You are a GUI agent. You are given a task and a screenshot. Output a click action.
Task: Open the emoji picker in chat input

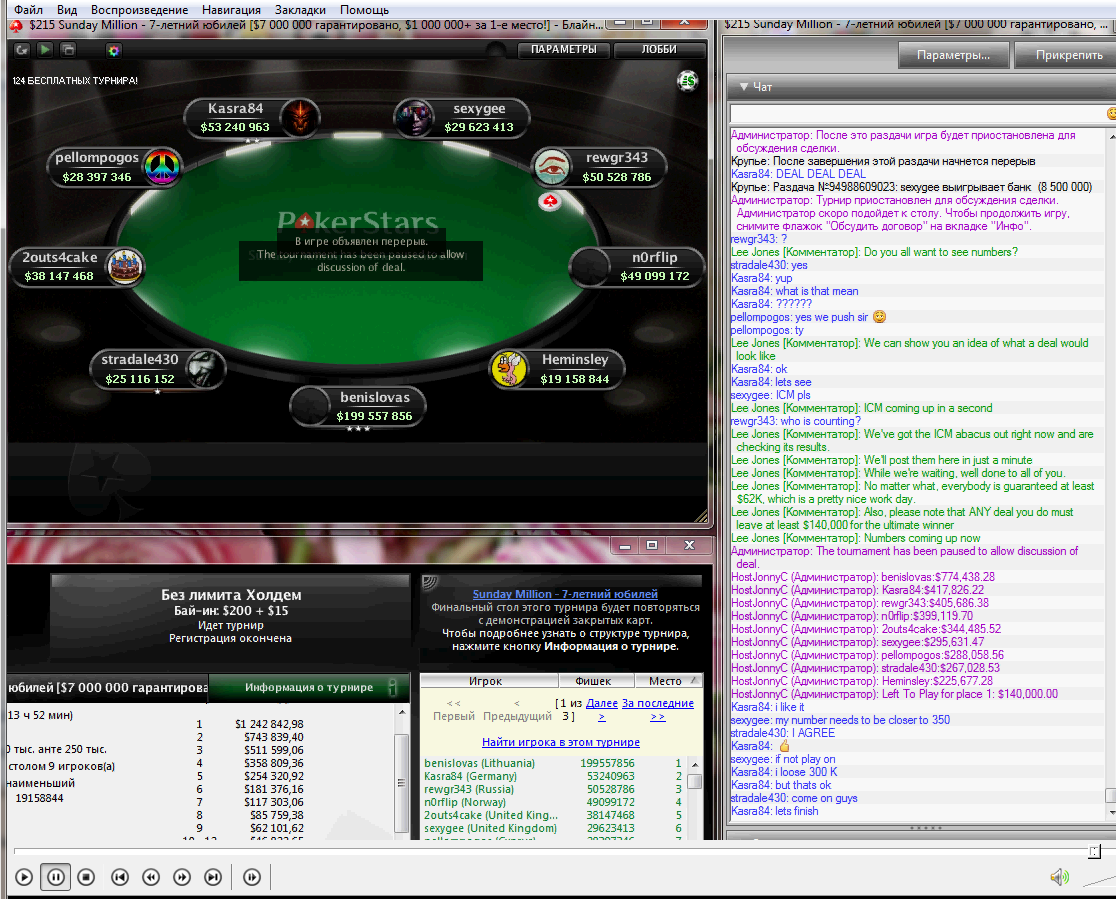coord(1110,114)
